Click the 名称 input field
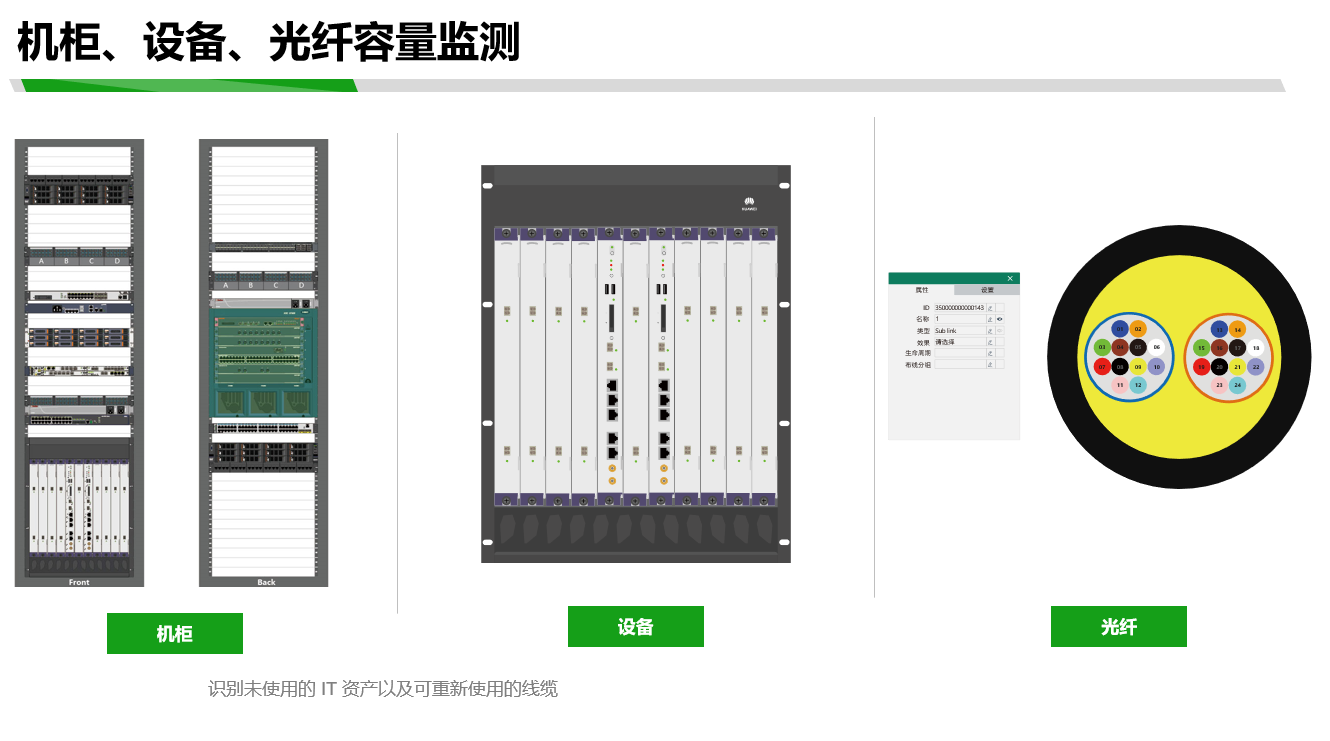The height and width of the screenshot is (741, 1330). pos(960,319)
